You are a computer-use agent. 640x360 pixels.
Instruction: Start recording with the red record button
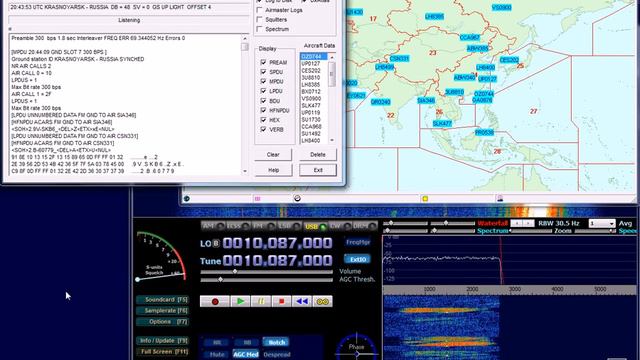pyautogui.click(x=215, y=301)
